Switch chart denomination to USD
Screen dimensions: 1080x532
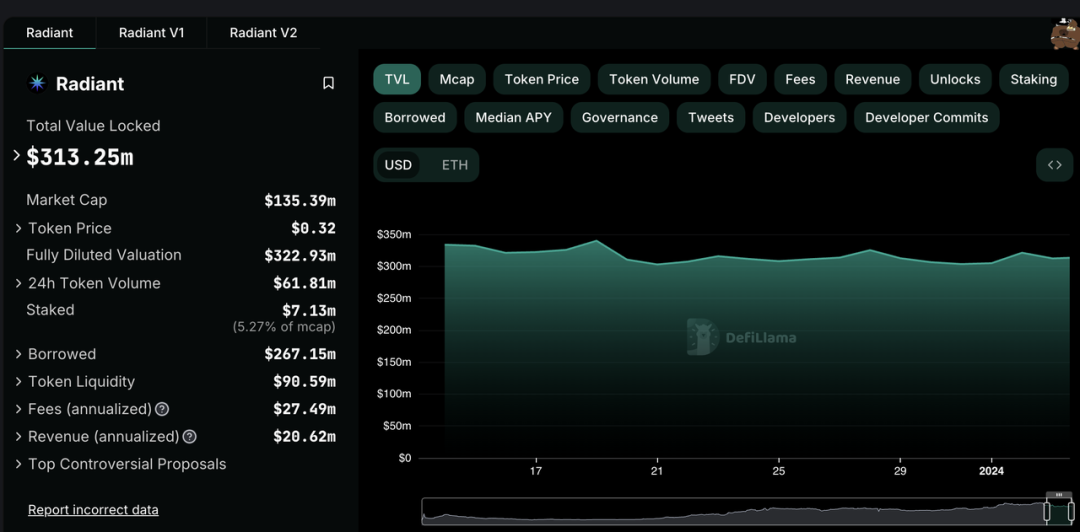point(398,165)
